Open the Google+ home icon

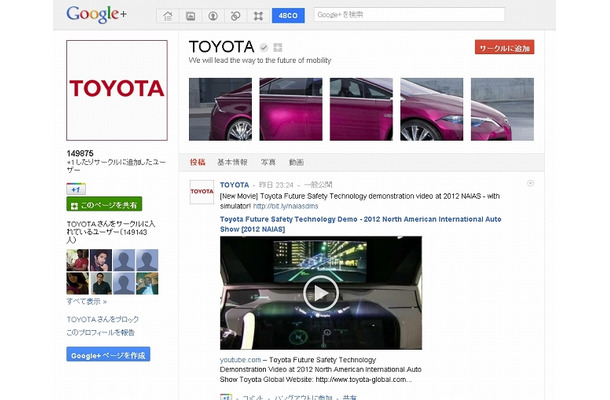click(x=168, y=16)
